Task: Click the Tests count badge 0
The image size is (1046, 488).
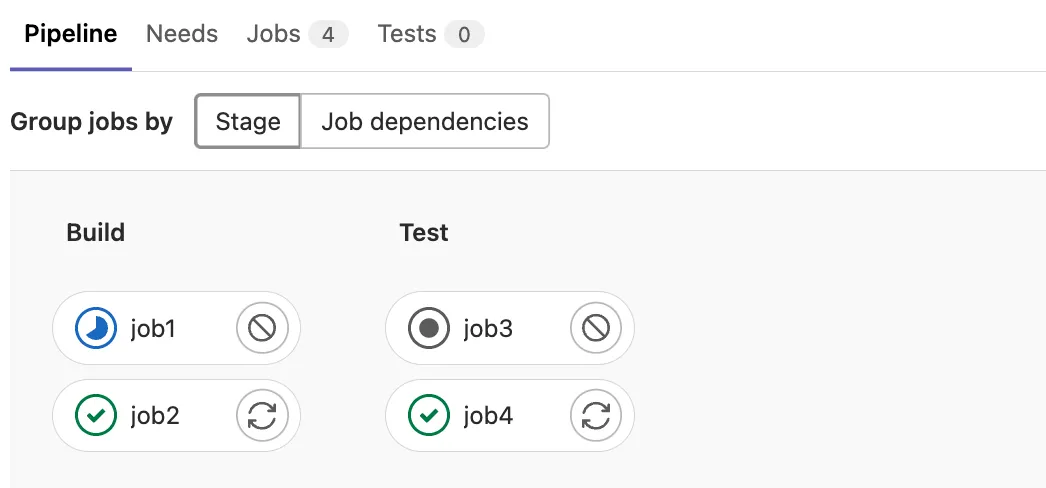Action: 464,35
